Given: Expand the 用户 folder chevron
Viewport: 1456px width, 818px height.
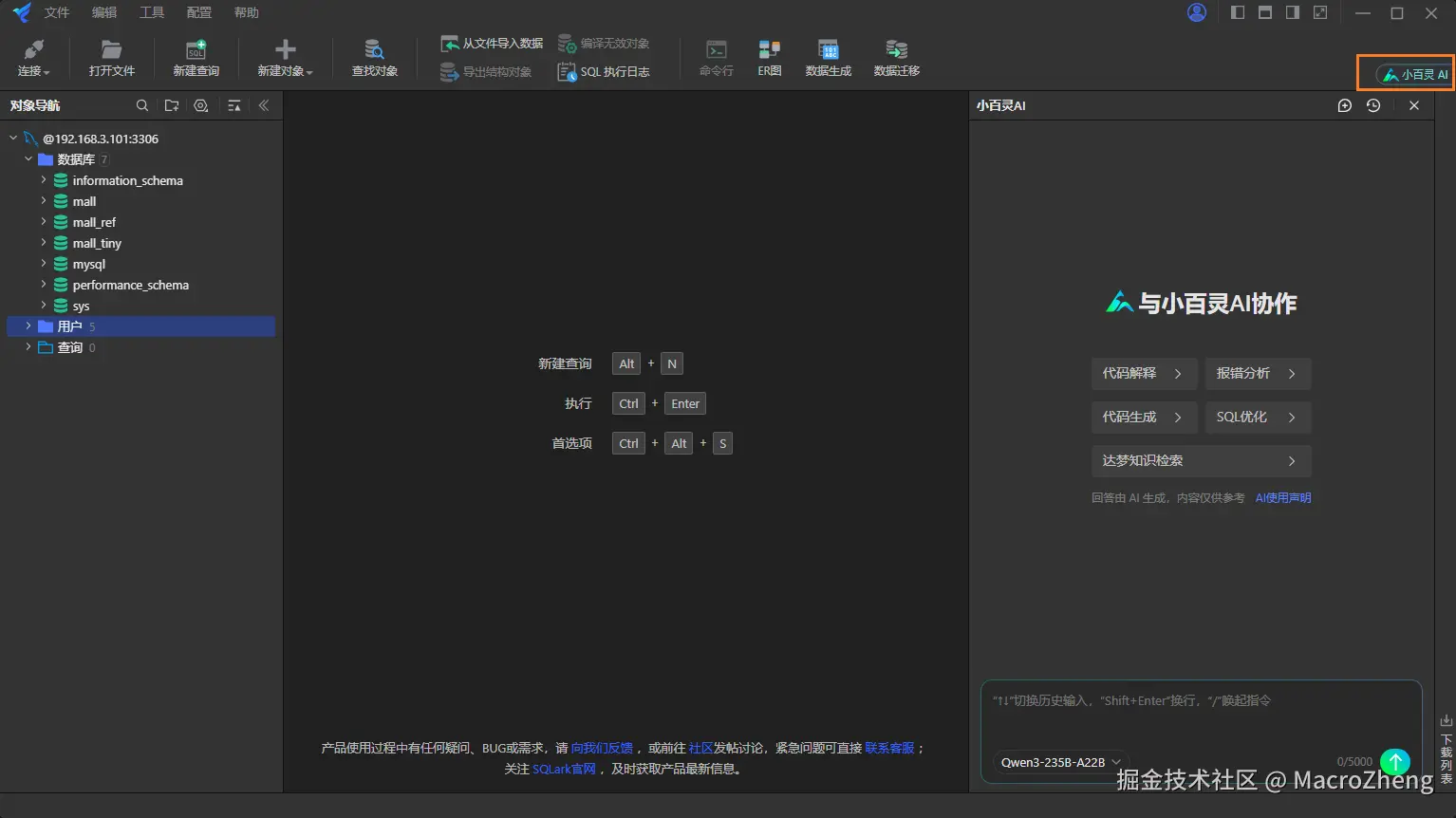Looking at the screenshot, I should [x=28, y=326].
